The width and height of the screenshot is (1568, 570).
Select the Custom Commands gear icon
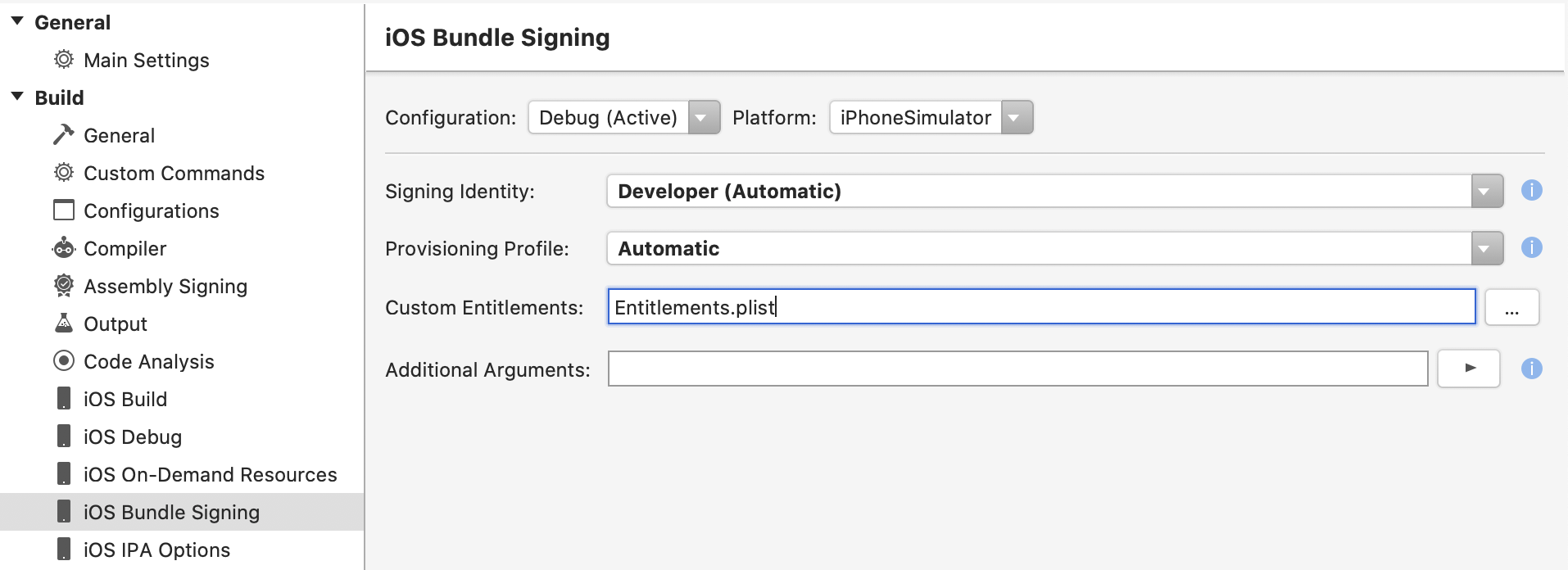63,173
